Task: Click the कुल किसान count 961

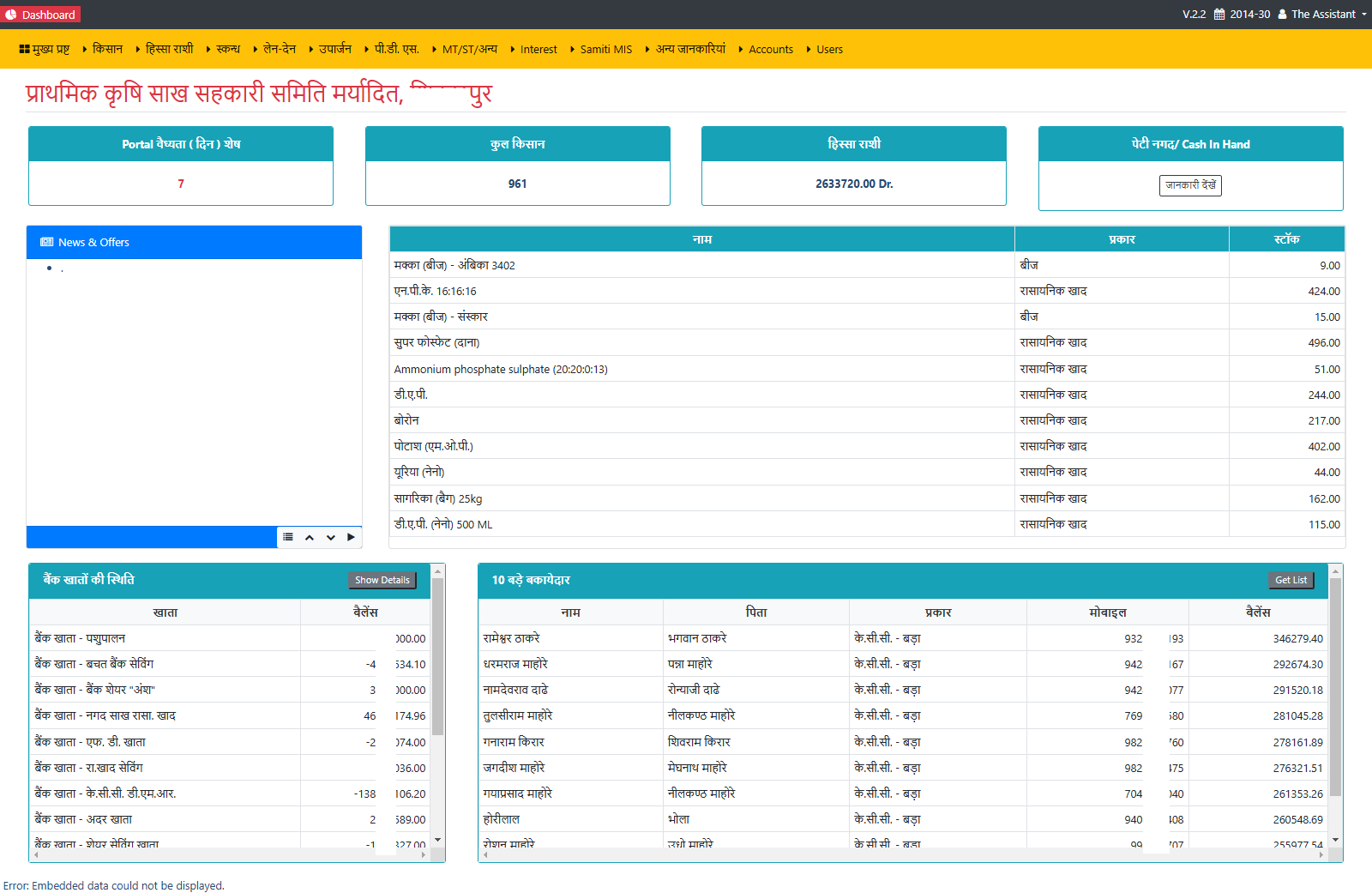Action: coord(517,184)
